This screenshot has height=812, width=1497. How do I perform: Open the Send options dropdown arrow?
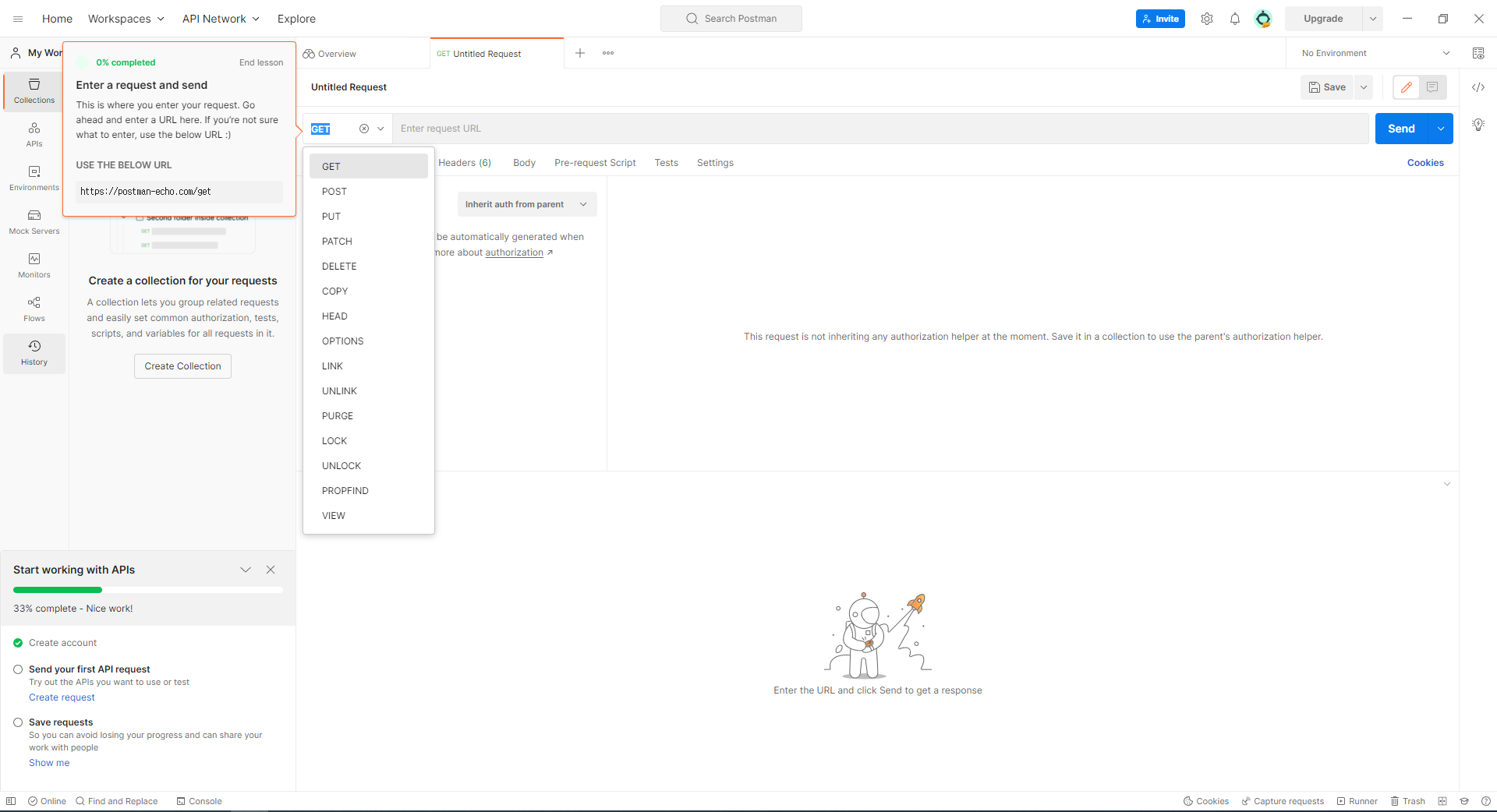tap(1441, 129)
